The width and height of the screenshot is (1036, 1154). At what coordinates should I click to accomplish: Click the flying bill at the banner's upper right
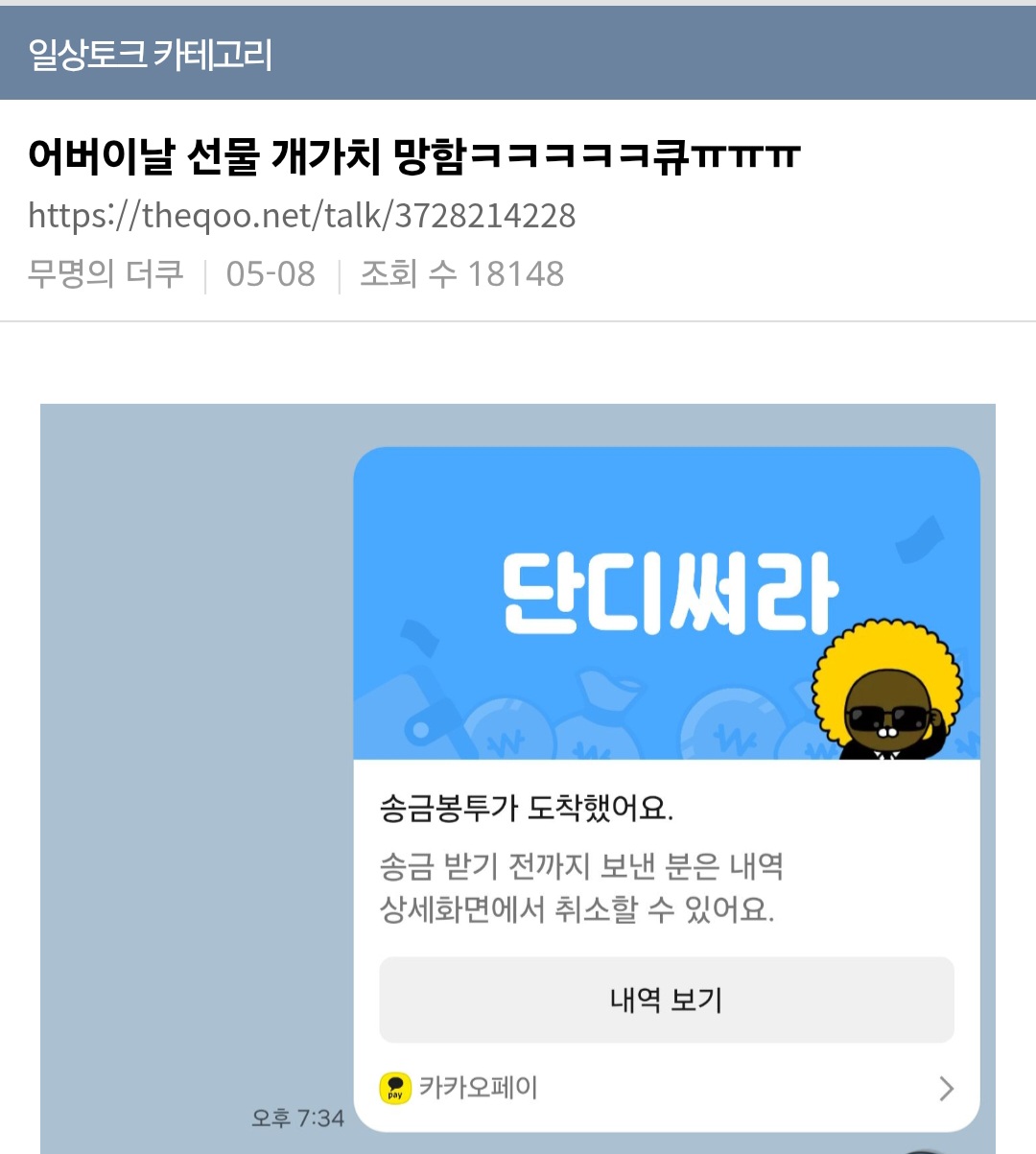click(x=920, y=540)
